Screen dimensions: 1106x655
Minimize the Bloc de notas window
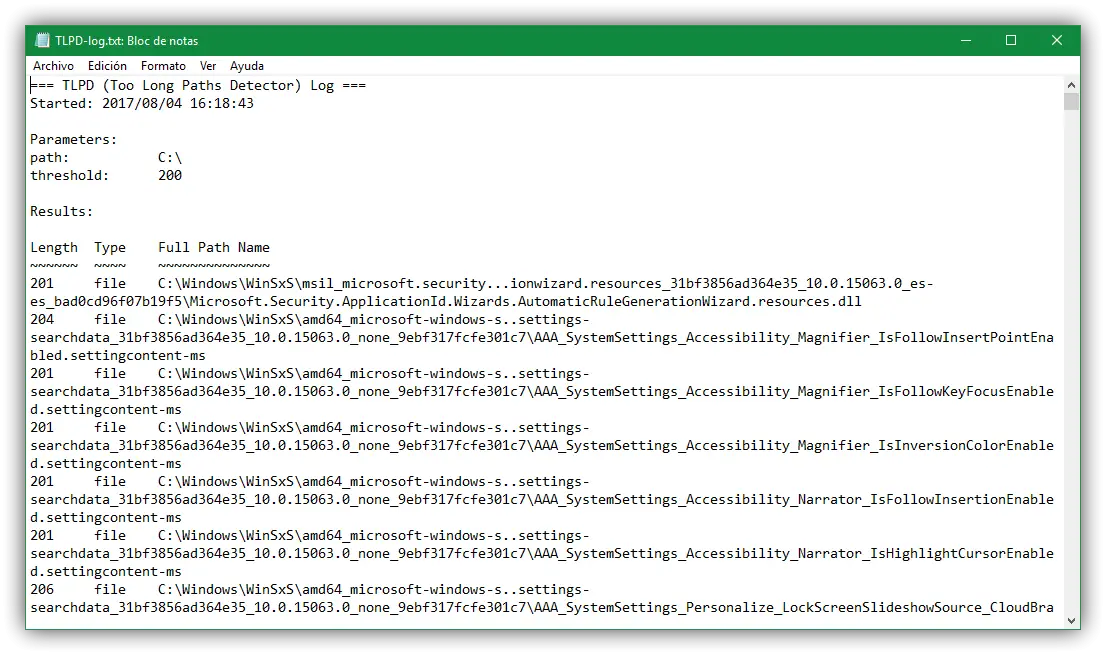(x=964, y=41)
